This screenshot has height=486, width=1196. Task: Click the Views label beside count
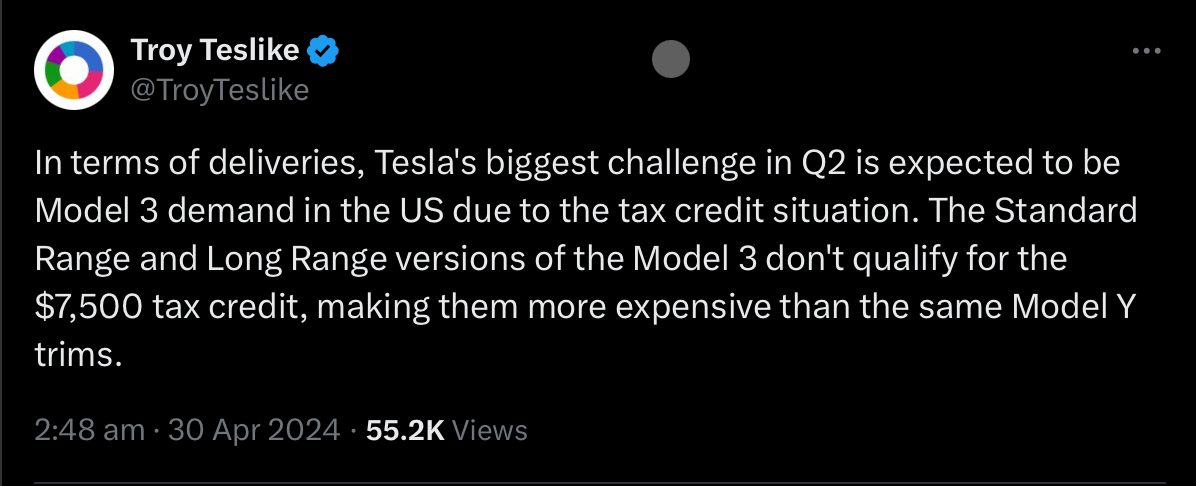(x=490, y=430)
